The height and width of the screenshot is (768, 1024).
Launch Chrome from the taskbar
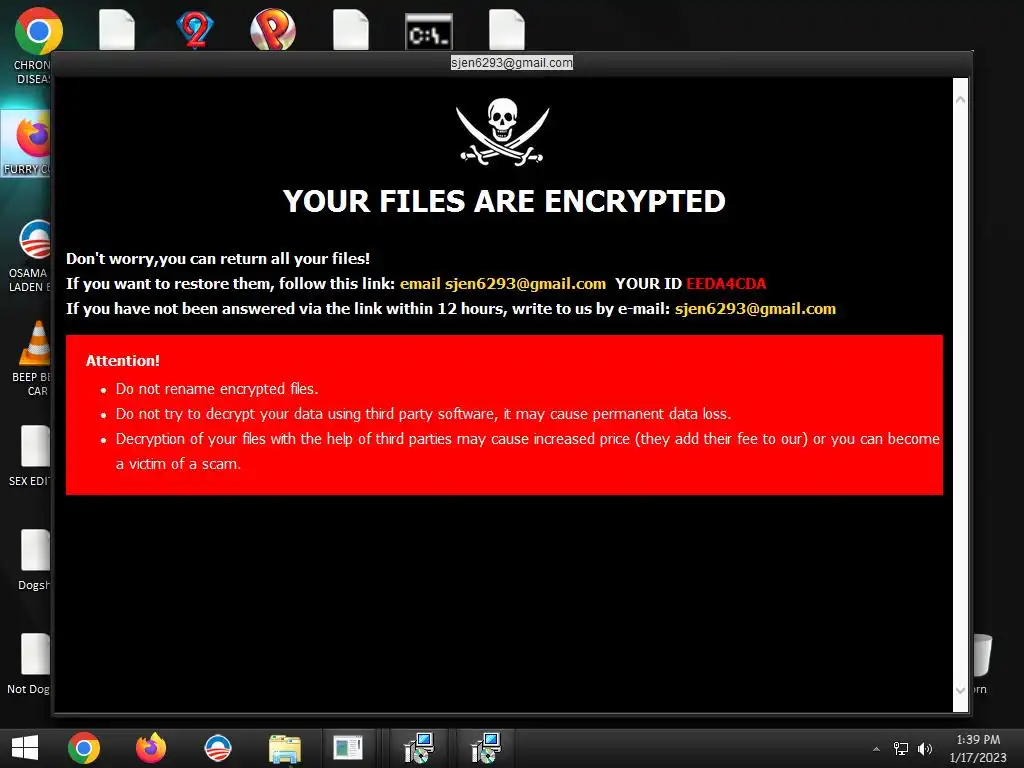pyautogui.click(x=84, y=748)
